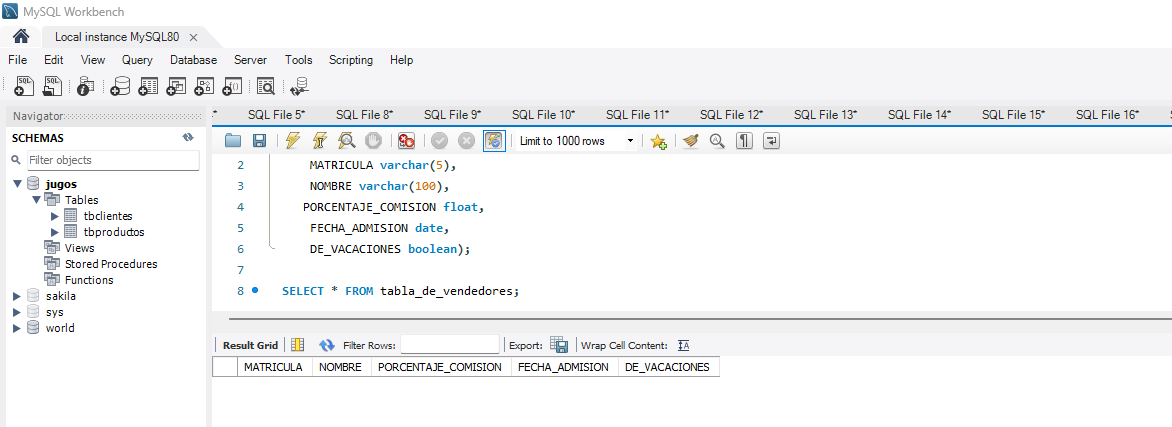Refresh result grid data icon
The image size is (1172, 427).
click(327, 345)
